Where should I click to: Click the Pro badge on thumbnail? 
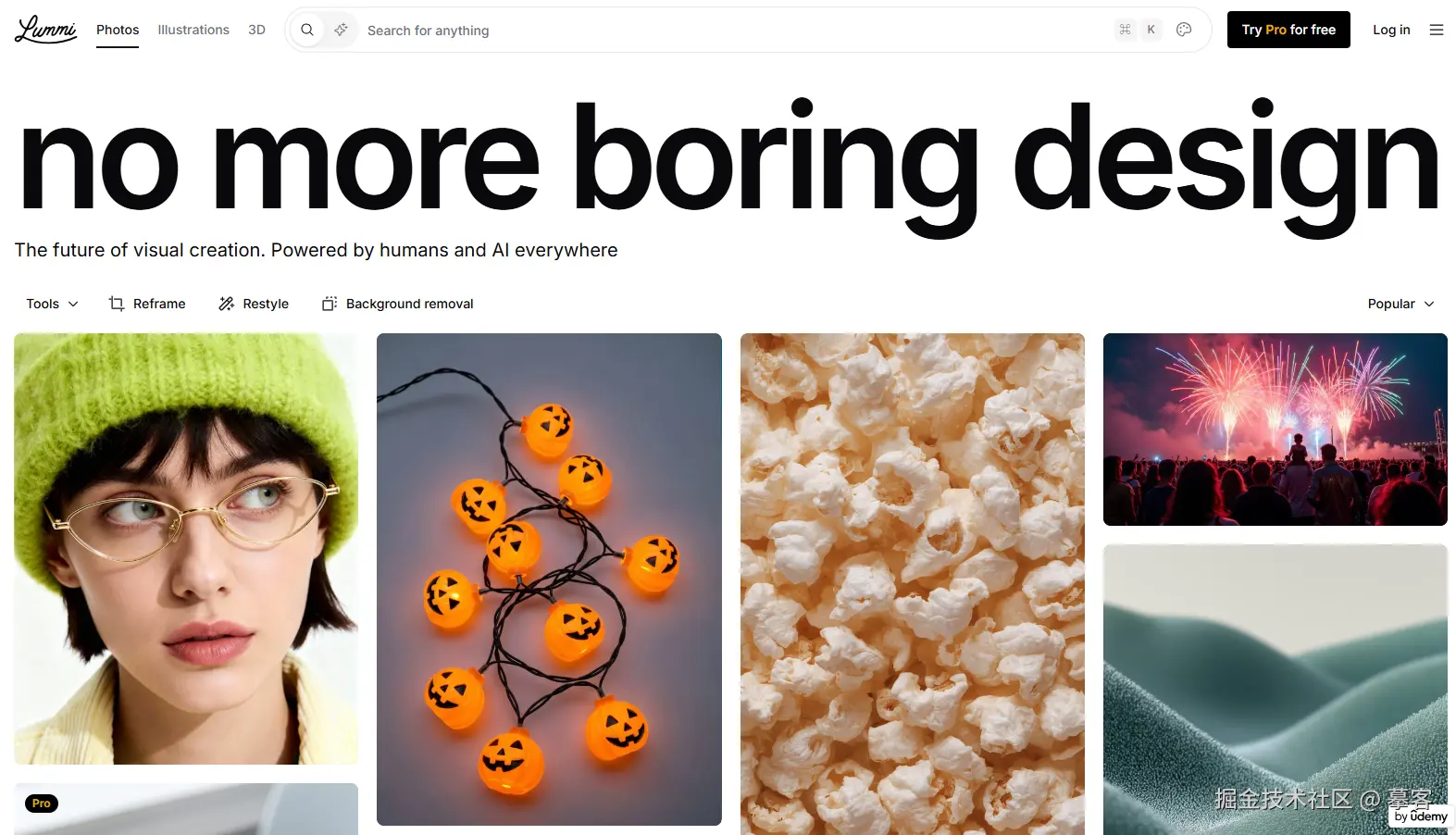(x=42, y=804)
